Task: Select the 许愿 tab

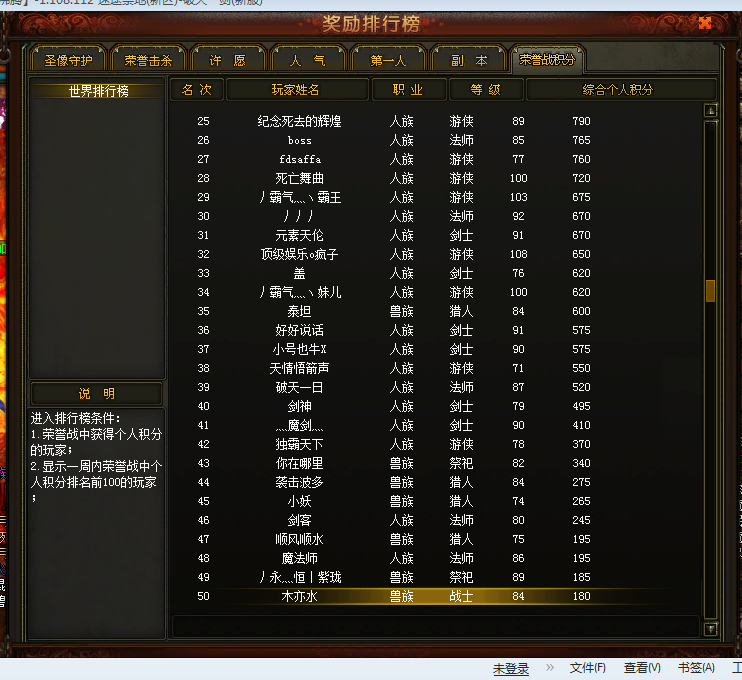Action: click(229, 60)
